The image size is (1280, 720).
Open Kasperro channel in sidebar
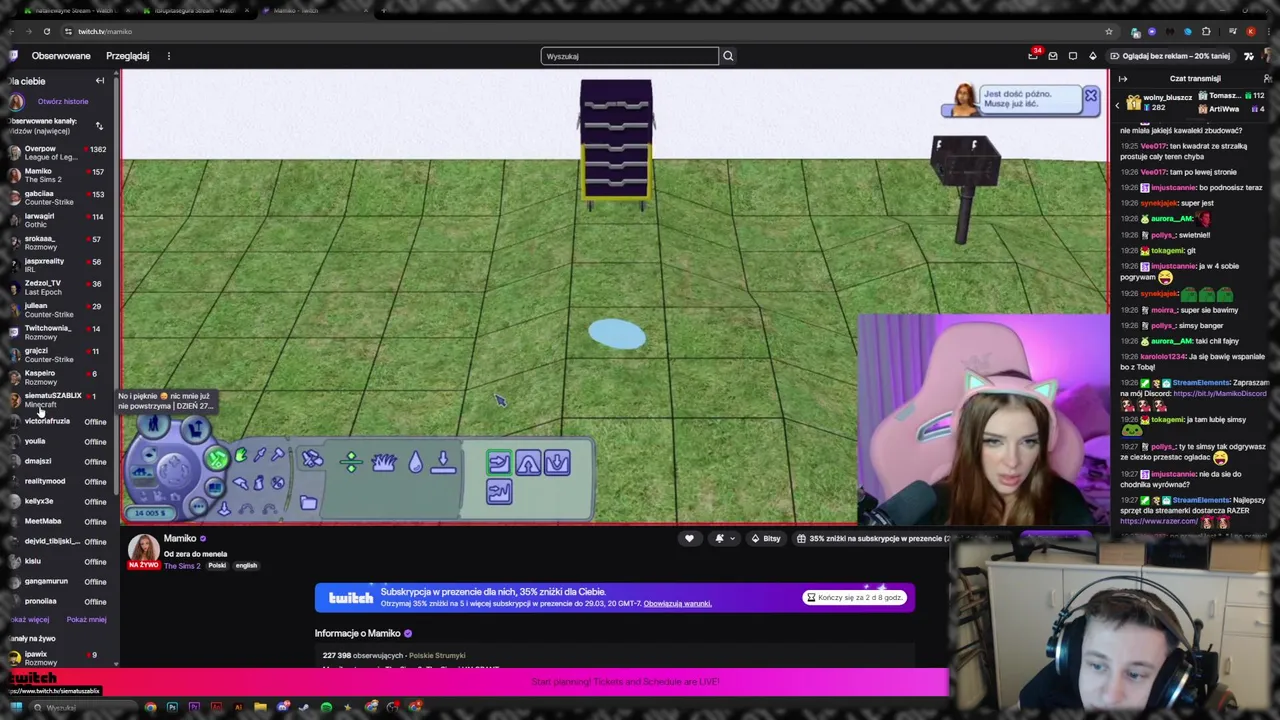[60, 377]
